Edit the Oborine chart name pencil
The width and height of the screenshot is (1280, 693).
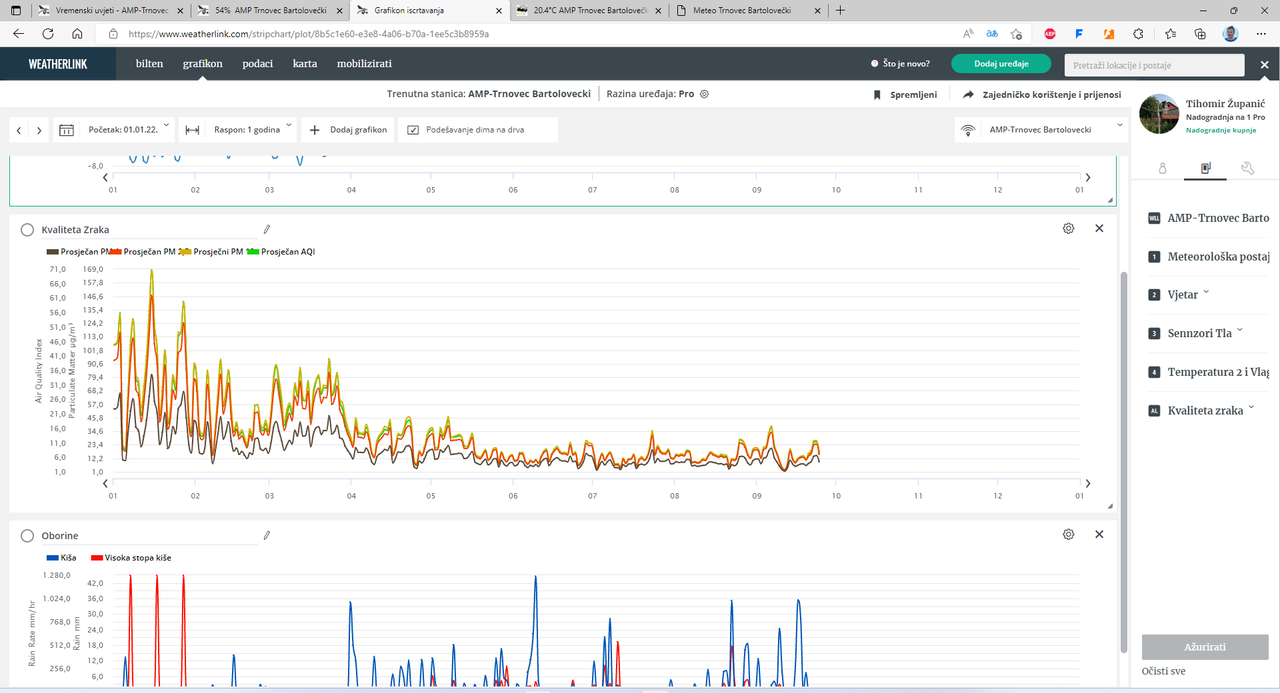tap(267, 535)
